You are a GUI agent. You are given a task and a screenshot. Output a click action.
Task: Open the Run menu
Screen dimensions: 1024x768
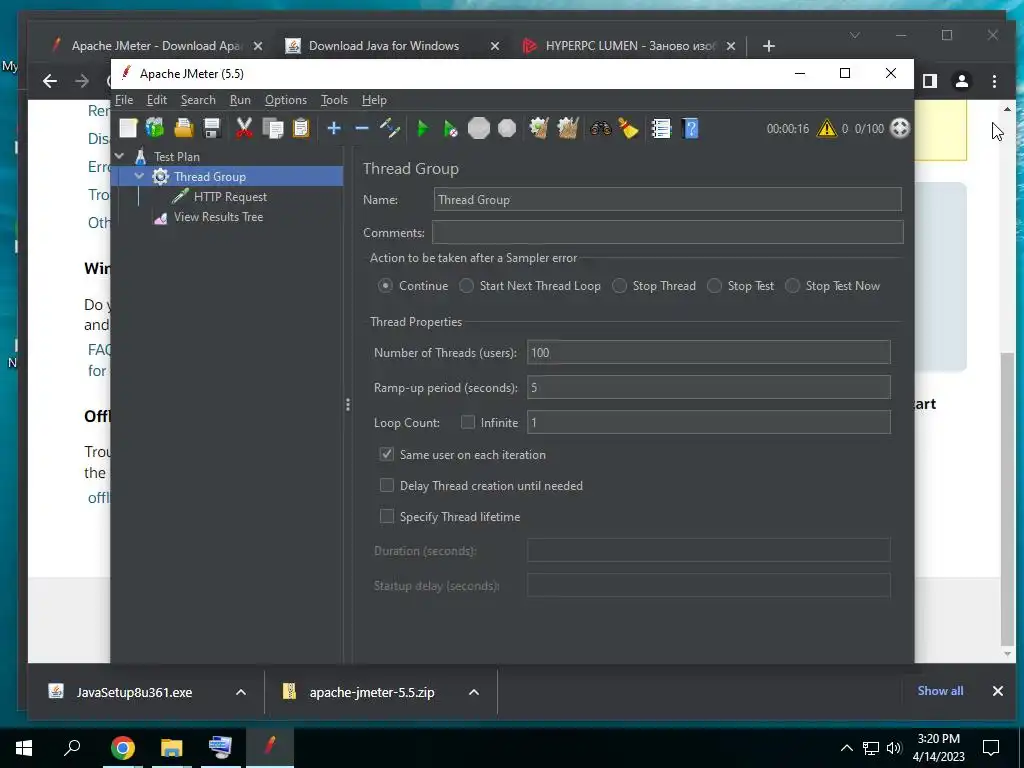click(240, 100)
